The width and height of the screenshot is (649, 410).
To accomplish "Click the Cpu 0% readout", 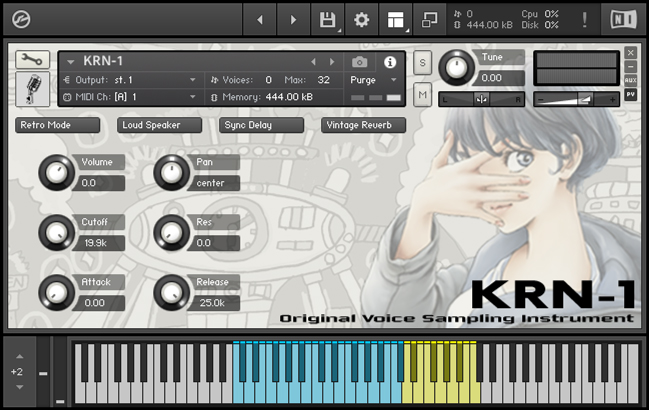I will [540, 14].
